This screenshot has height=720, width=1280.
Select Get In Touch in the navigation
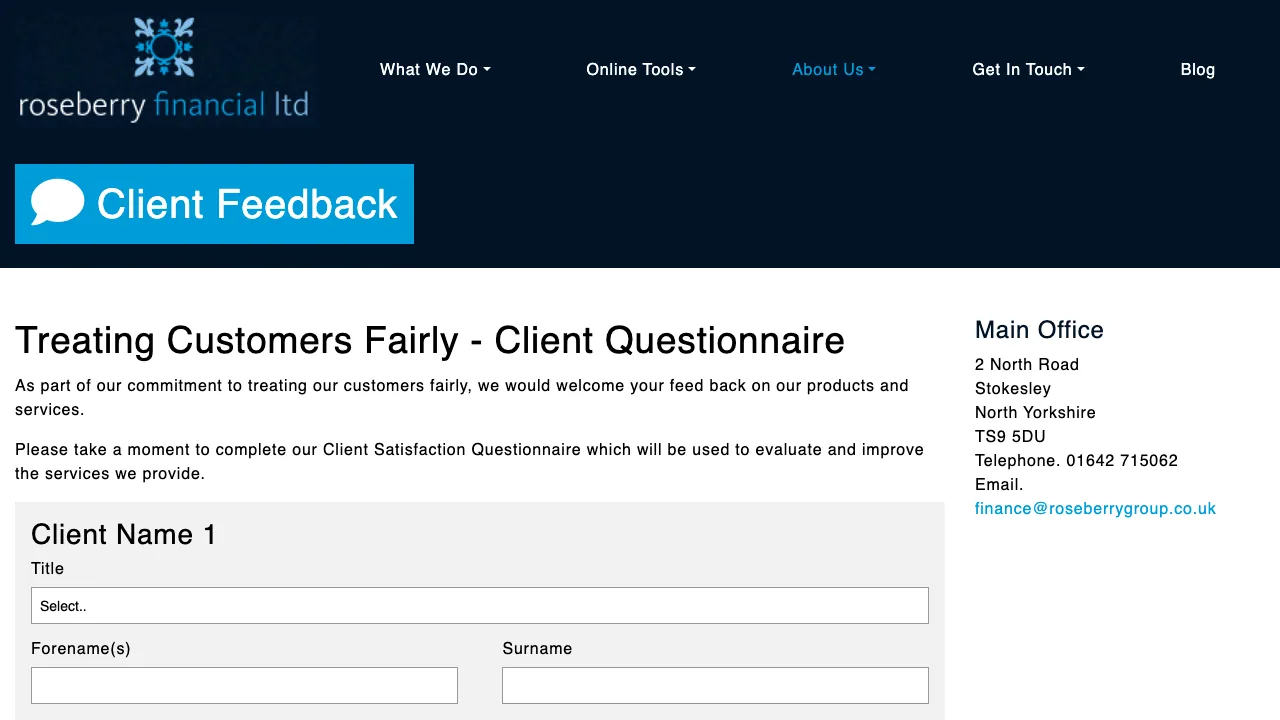point(1028,69)
